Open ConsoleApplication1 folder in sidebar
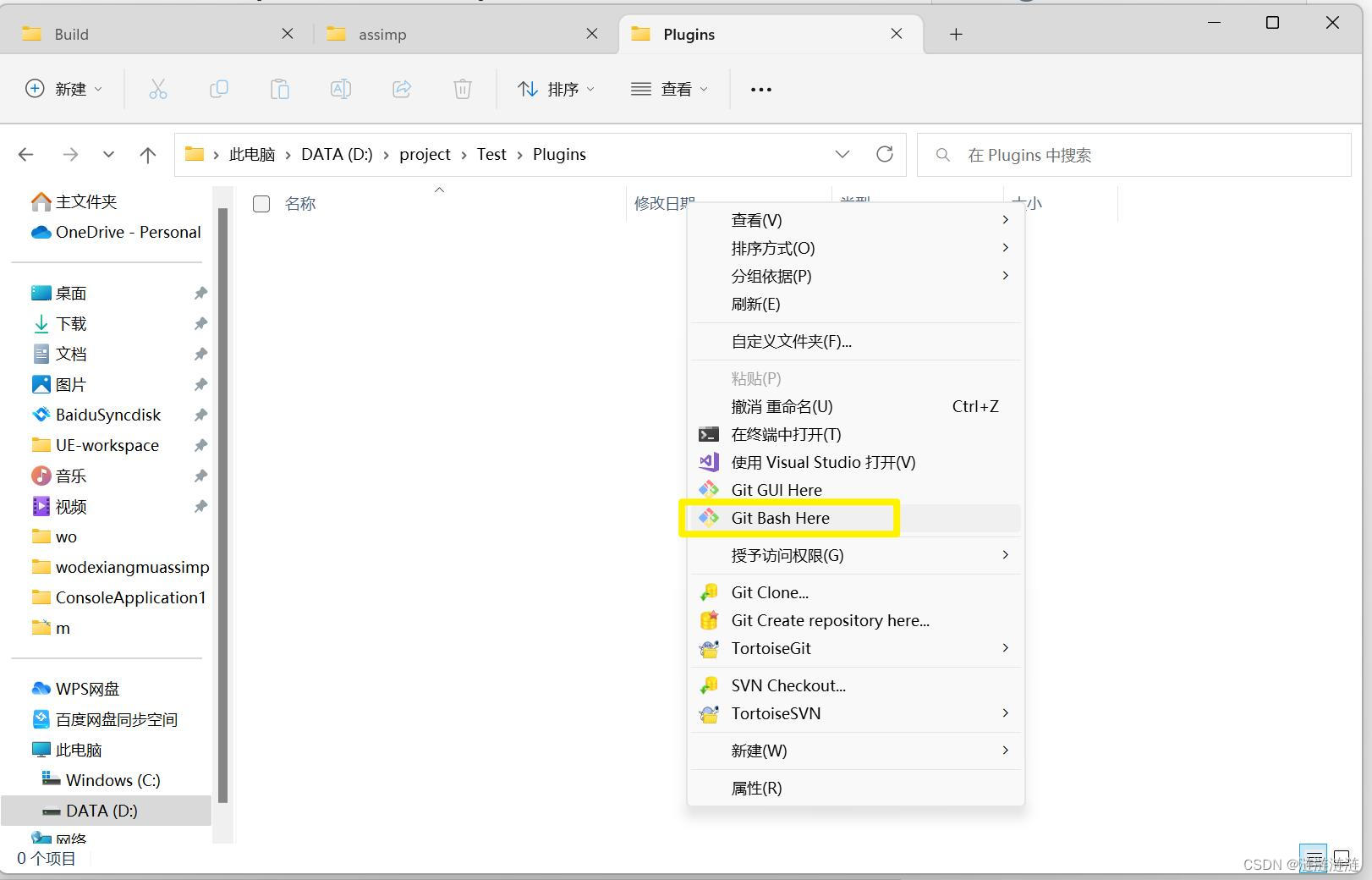 (118, 597)
